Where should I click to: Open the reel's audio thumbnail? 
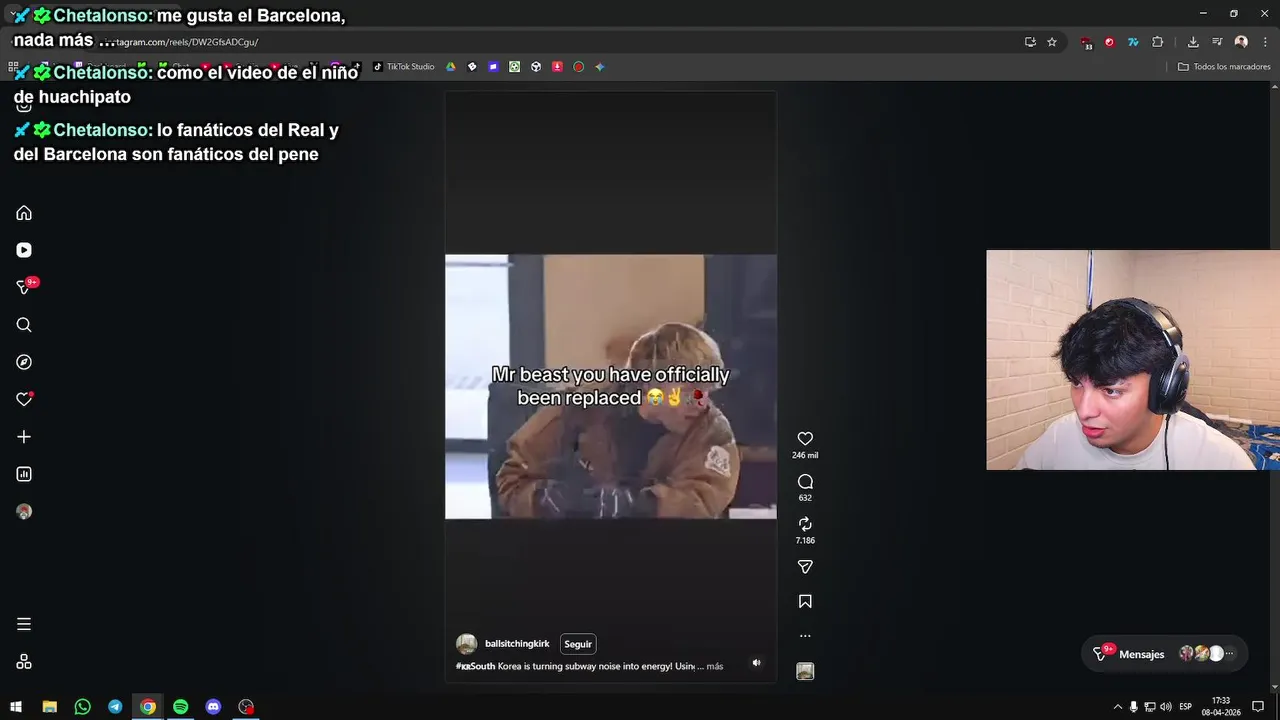pyautogui.click(x=805, y=672)
